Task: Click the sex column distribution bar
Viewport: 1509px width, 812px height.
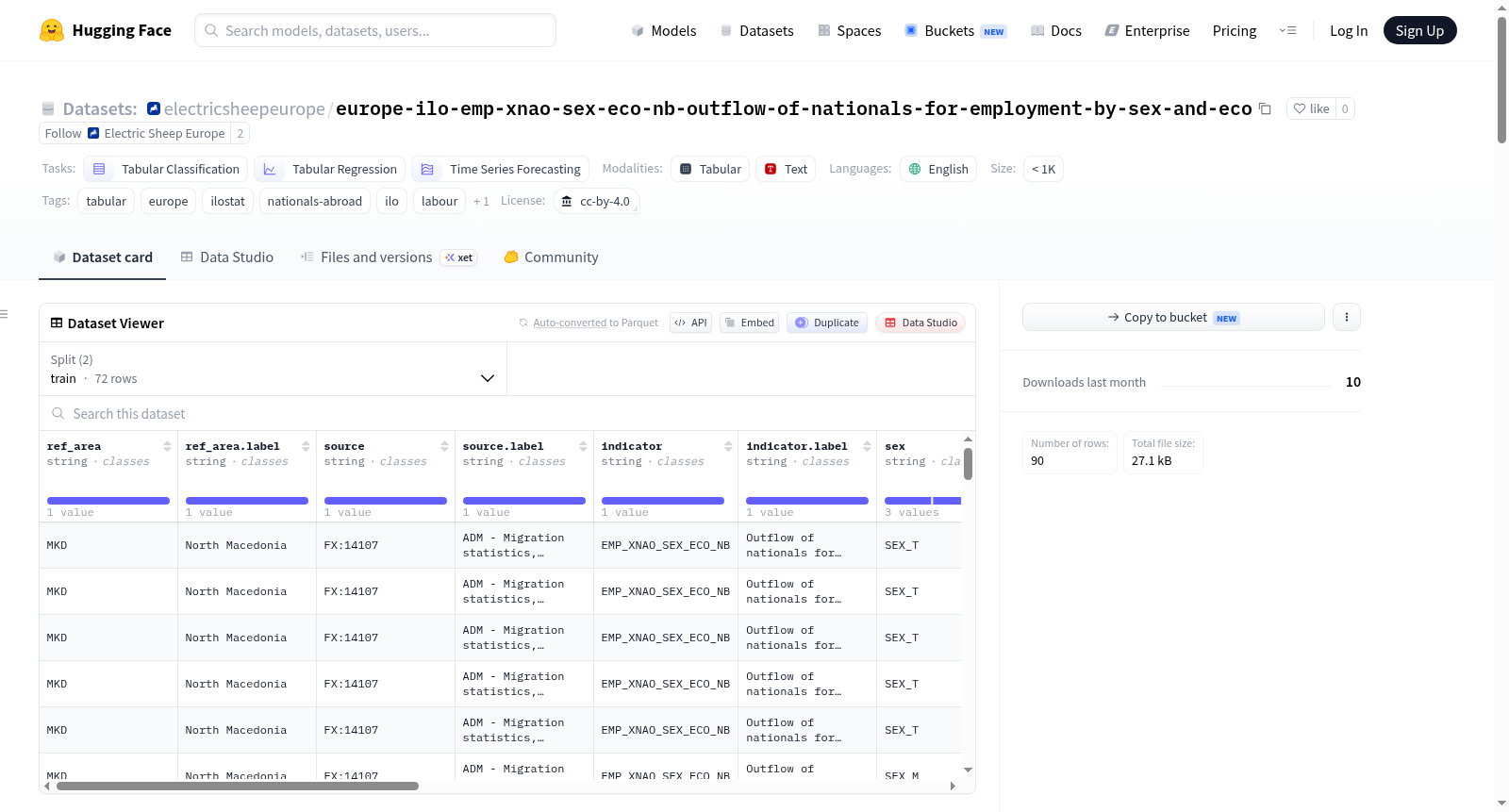Action: (922, 501)
